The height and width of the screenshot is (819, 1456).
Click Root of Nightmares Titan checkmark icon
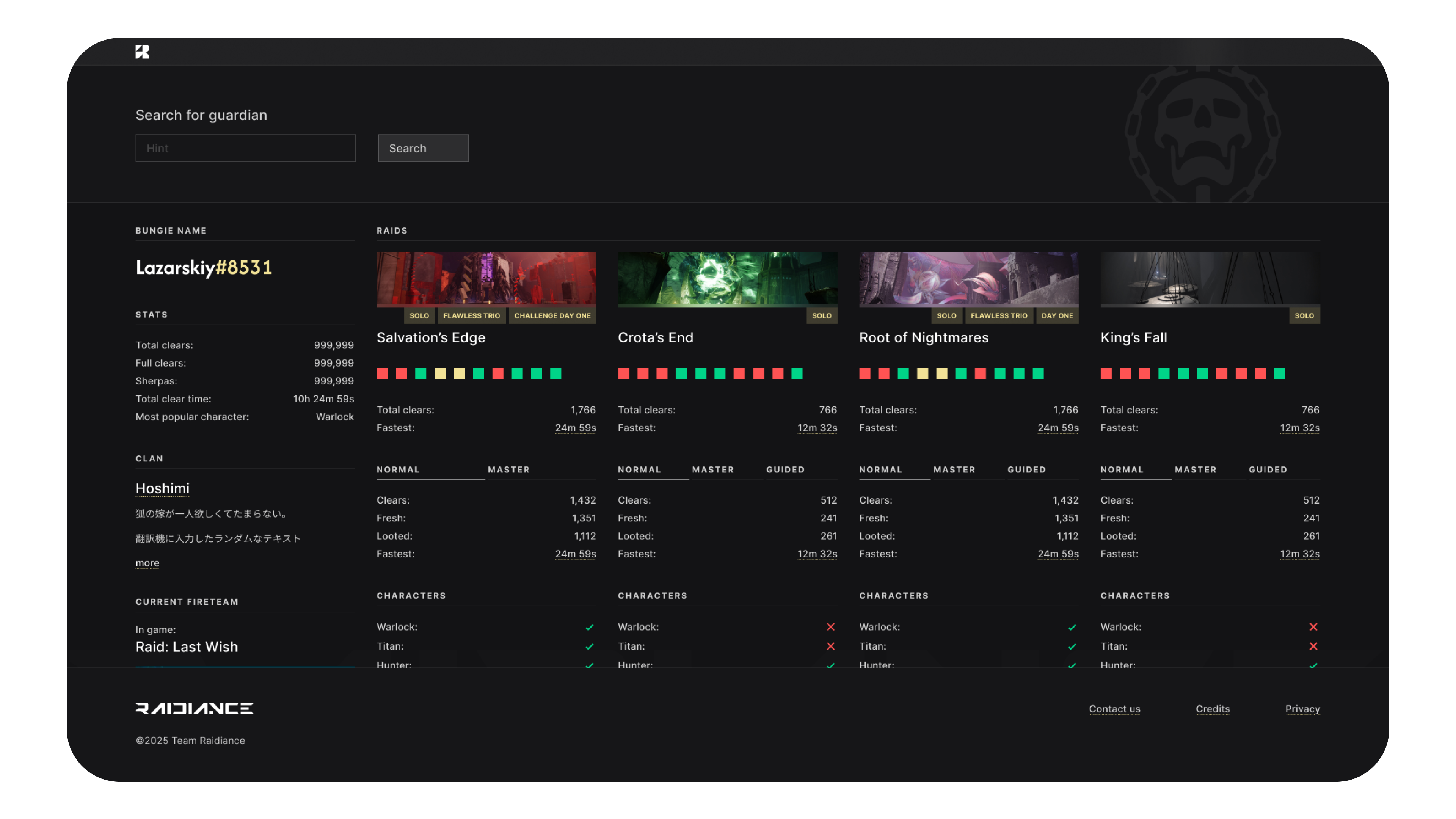click(x=1072, y=646)
